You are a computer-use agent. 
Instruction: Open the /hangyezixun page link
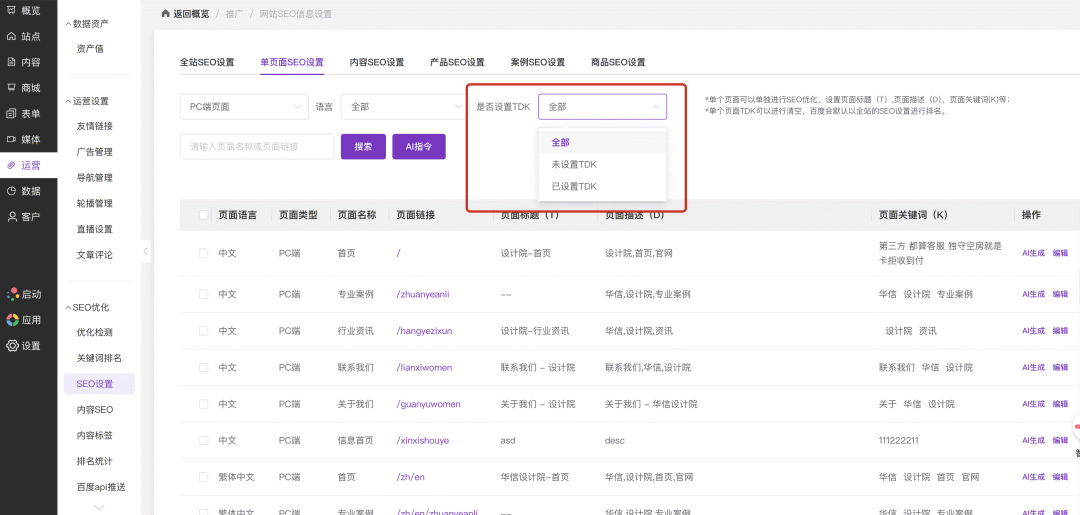(x=424, y=331)
